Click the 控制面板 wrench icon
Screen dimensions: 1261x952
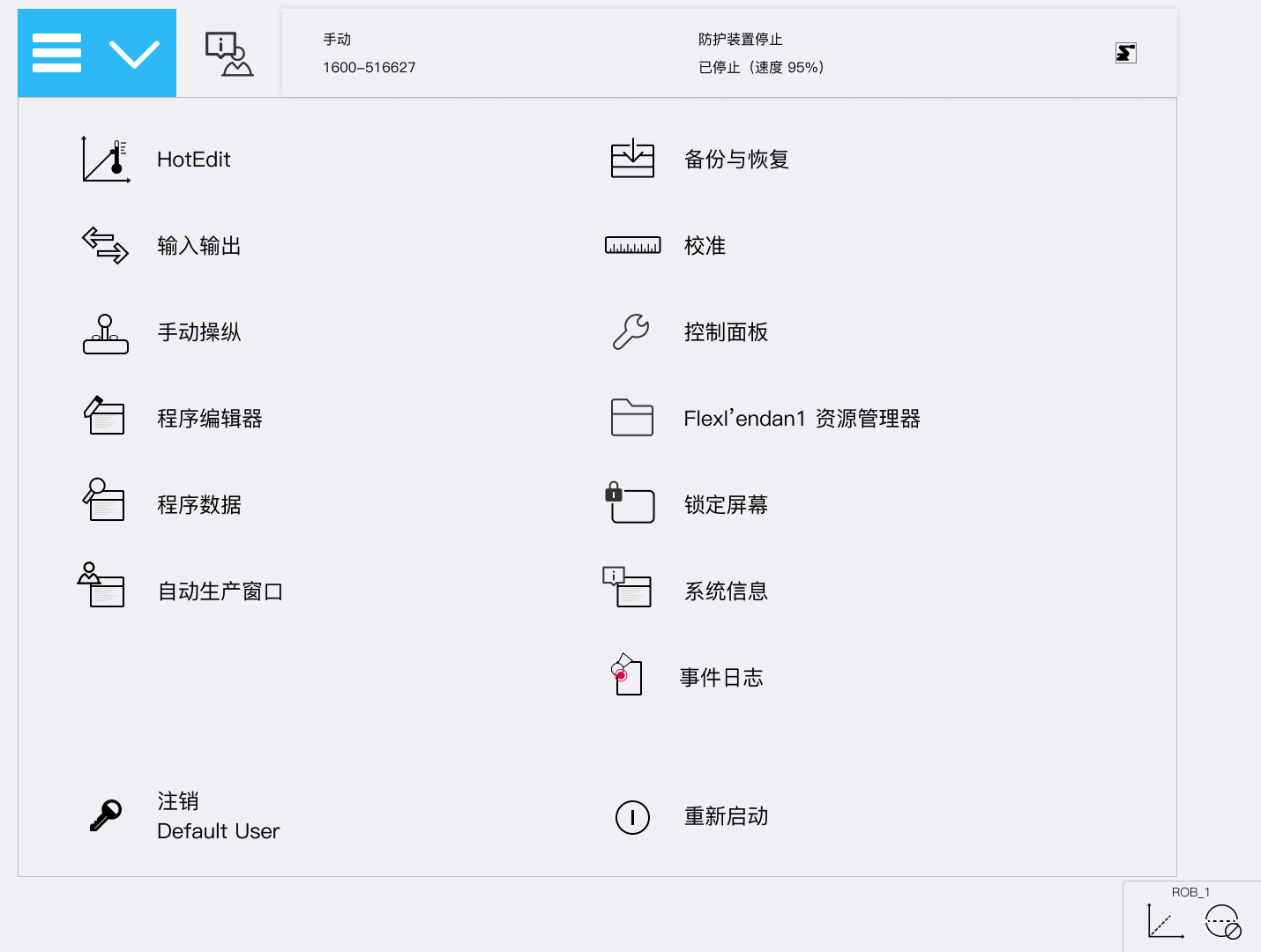click(x=631, y=332)
